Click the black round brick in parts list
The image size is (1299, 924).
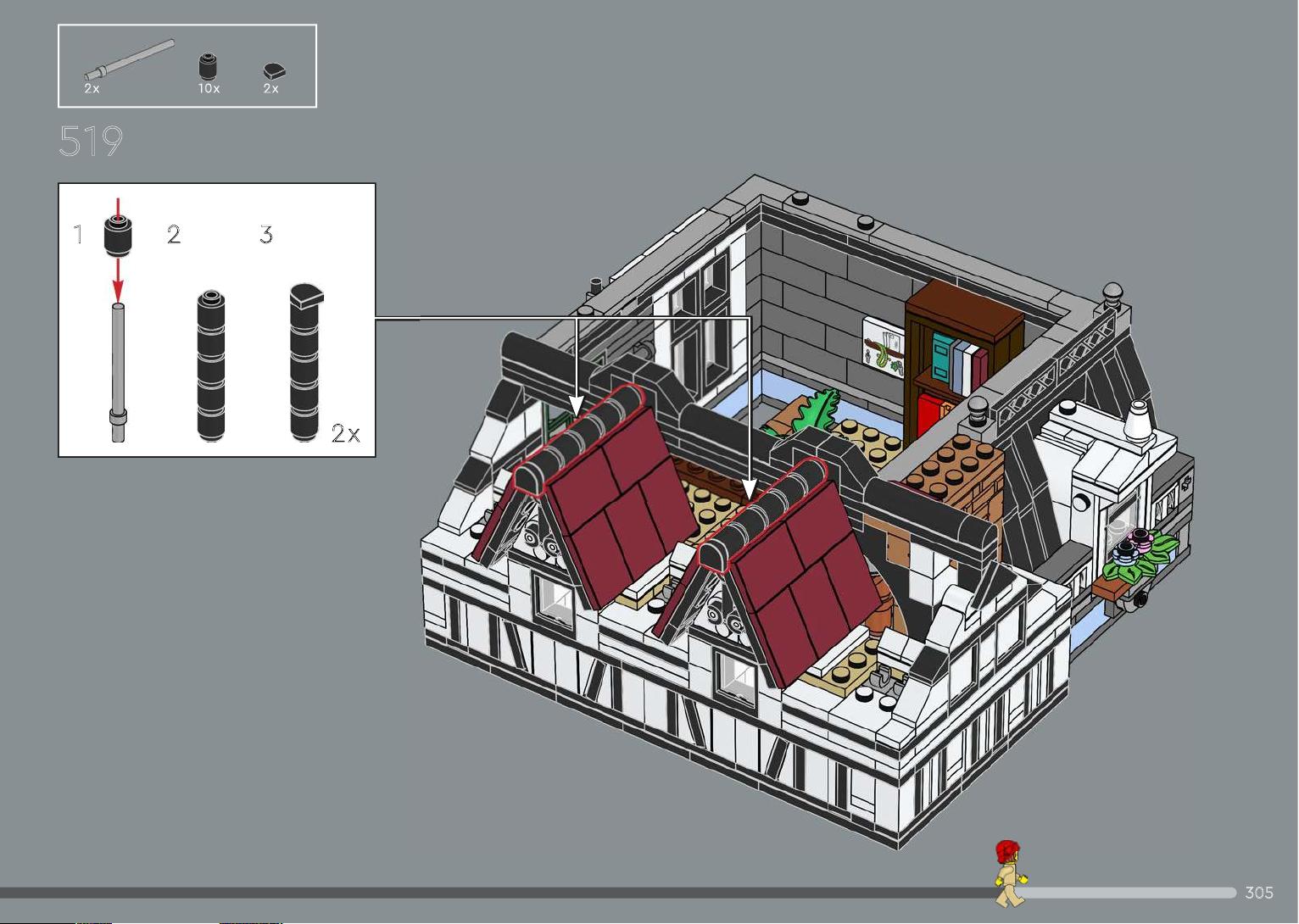click(x=208, y=66)
